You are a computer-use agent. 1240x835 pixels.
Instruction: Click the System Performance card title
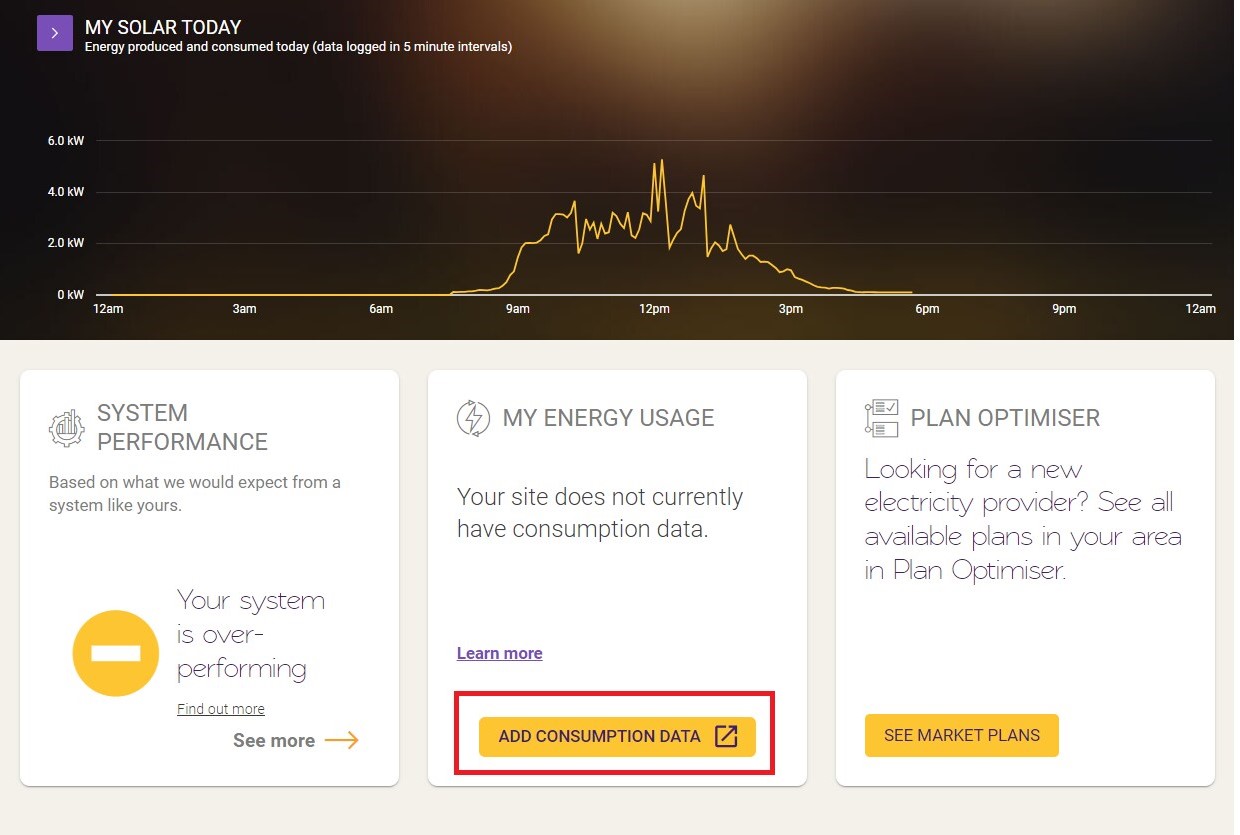point(182,427)
